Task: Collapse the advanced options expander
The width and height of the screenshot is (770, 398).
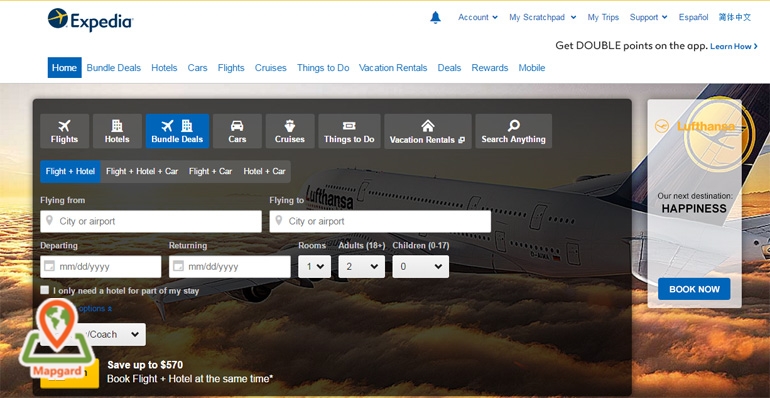Action: pyautogui.click(x=95, y=309)
